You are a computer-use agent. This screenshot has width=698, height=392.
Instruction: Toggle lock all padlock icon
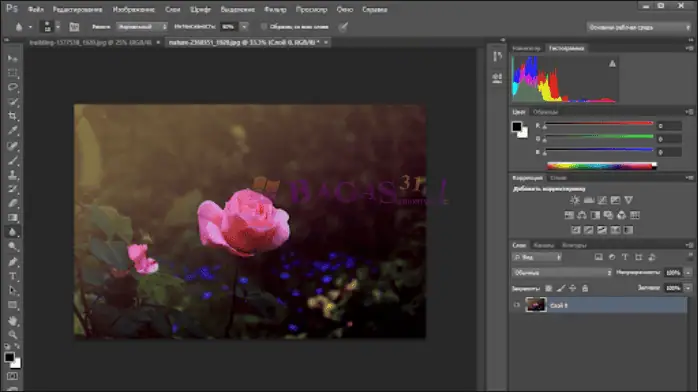(x=585, y=288)
